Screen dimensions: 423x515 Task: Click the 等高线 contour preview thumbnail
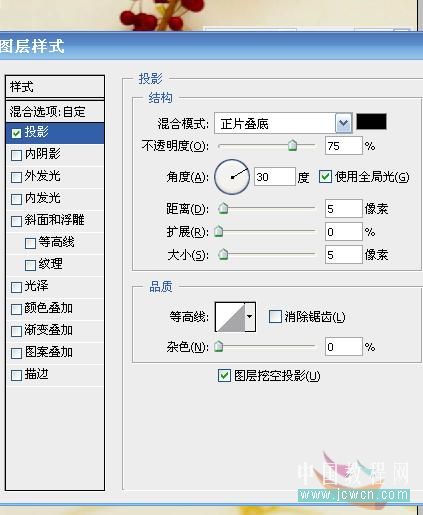(x=230, y=317)
